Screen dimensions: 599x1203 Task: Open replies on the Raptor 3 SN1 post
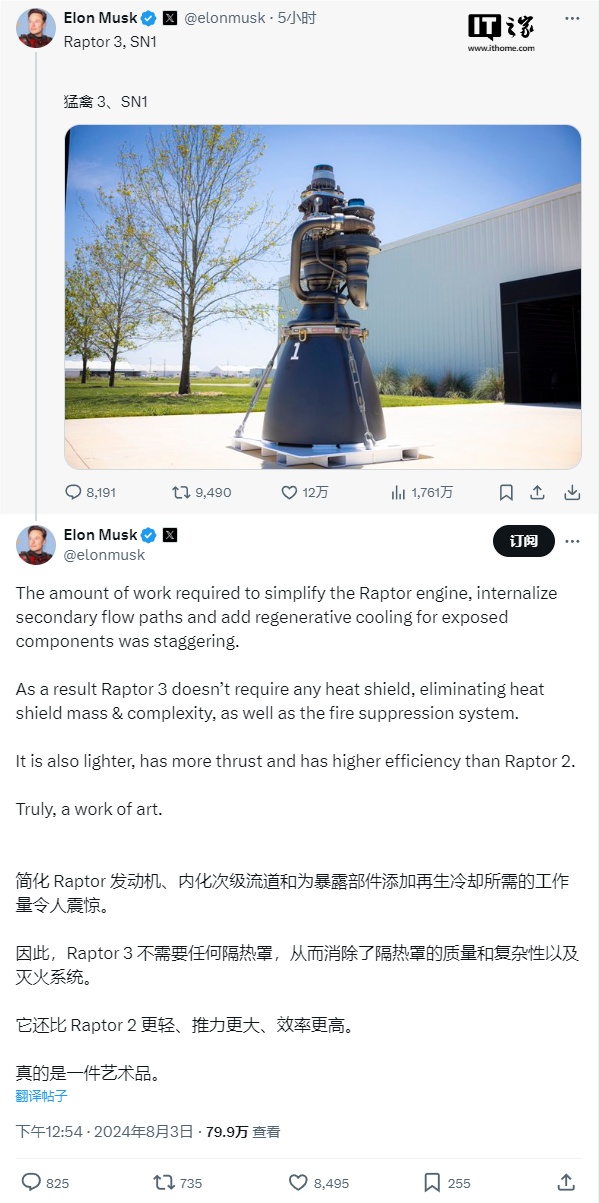click(x=90, y=492)
